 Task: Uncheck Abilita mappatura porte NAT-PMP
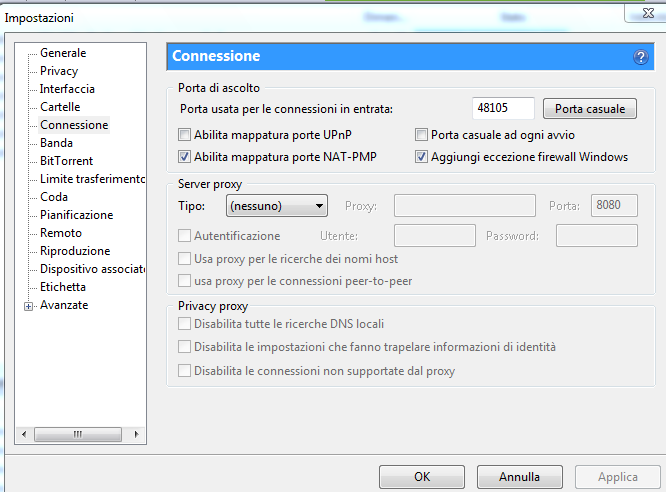(x=184, y=157)
